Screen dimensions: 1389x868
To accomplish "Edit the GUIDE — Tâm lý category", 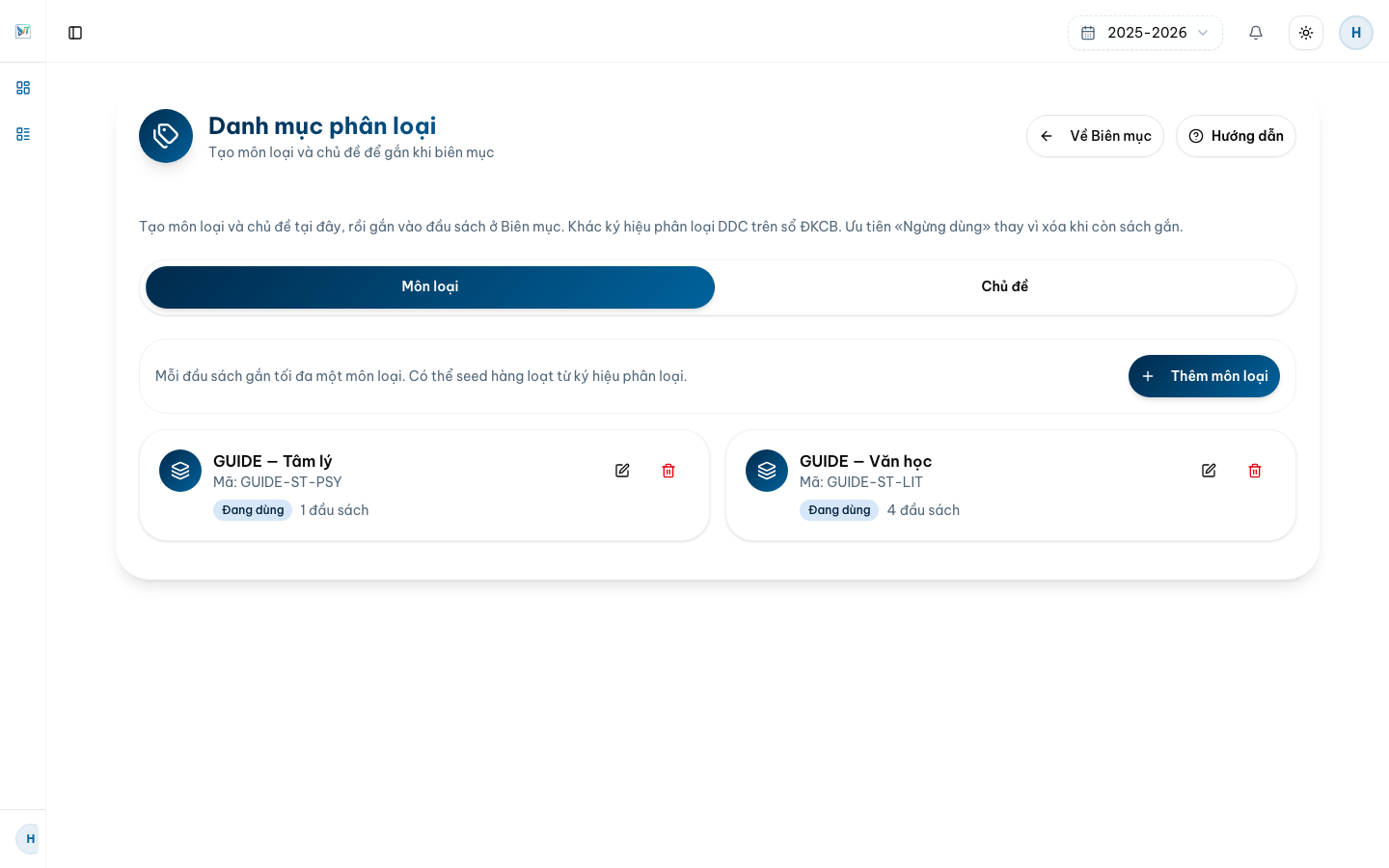I will [x=622, y=471].
